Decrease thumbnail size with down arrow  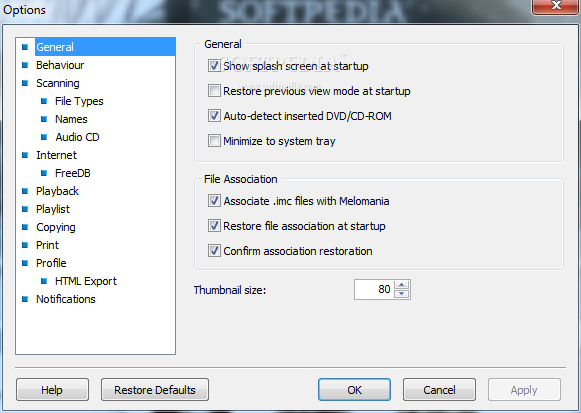pyautogui.click(x=402, y=294)
